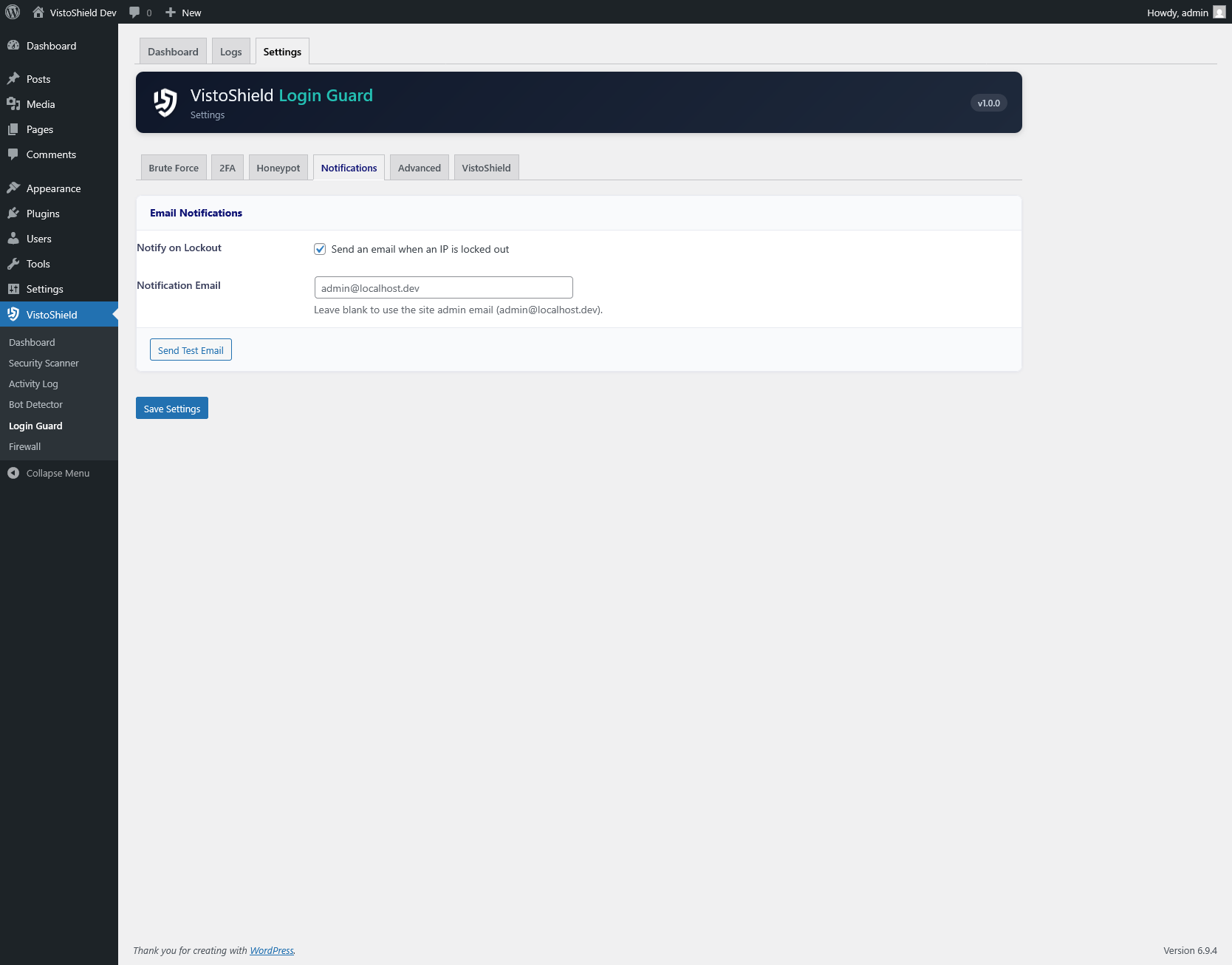Click the VistoShield shield logo in the header banner
Viewport: 1232px width, 965px height.
[165, 102]
